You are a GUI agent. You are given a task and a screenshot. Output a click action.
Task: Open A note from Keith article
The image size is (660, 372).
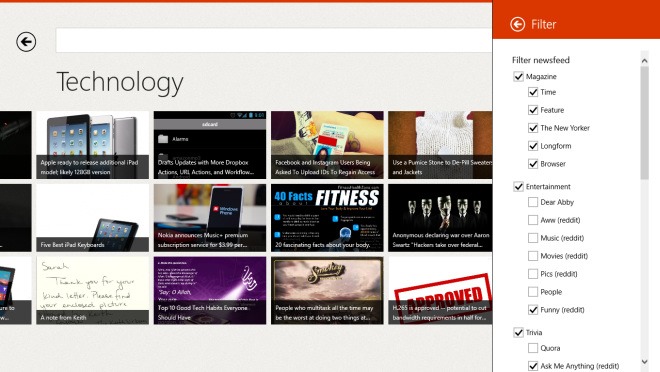[93, 291]
